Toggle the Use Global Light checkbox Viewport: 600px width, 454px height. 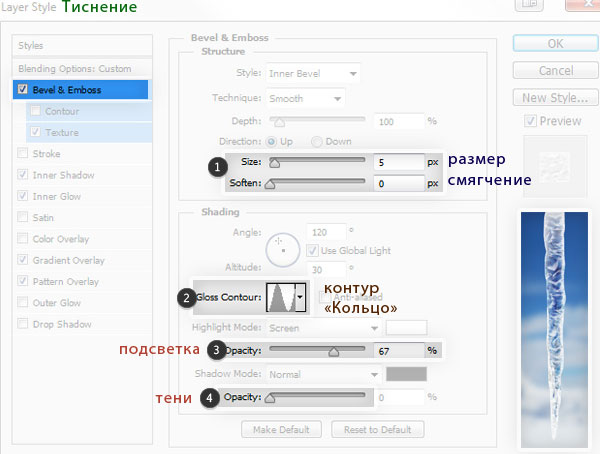click(x=312, y=251)
